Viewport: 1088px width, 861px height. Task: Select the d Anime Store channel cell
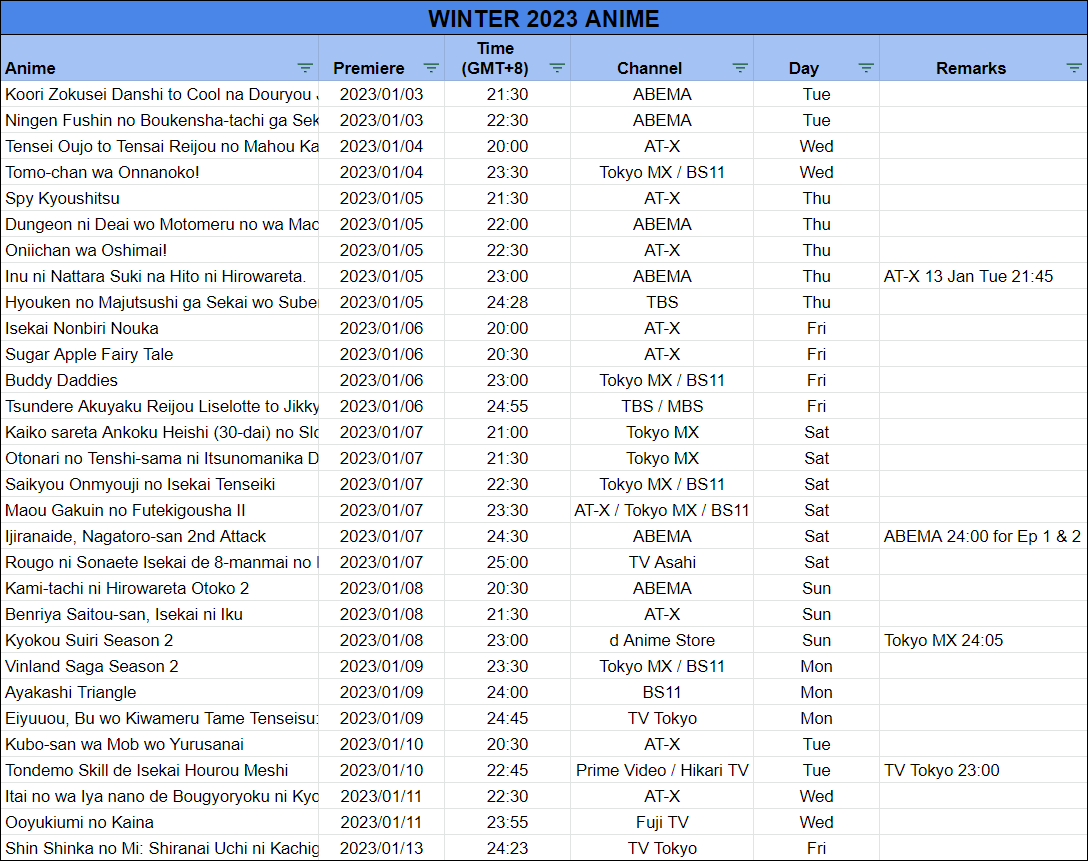point(662,640)
